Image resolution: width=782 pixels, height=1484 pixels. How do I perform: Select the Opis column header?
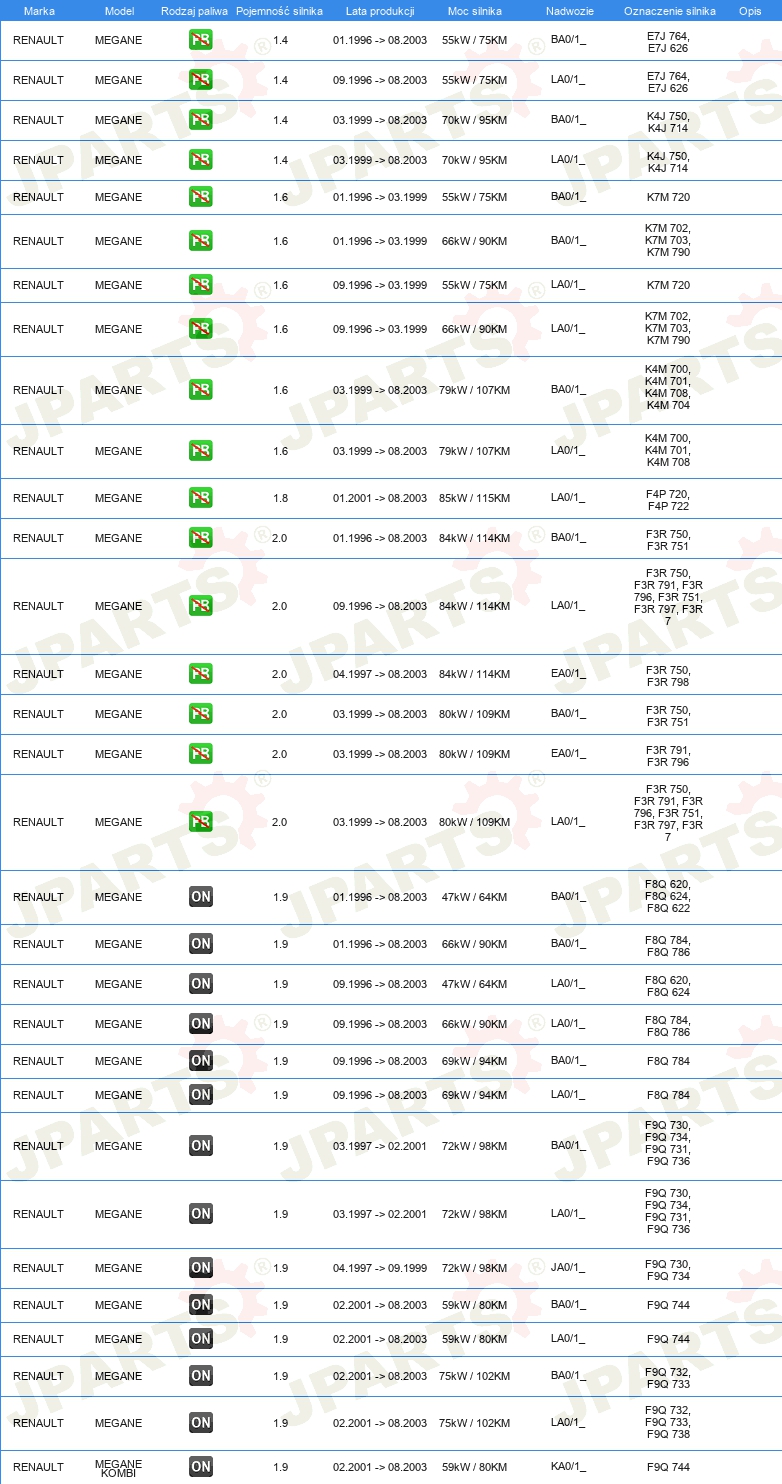(750, 11)
